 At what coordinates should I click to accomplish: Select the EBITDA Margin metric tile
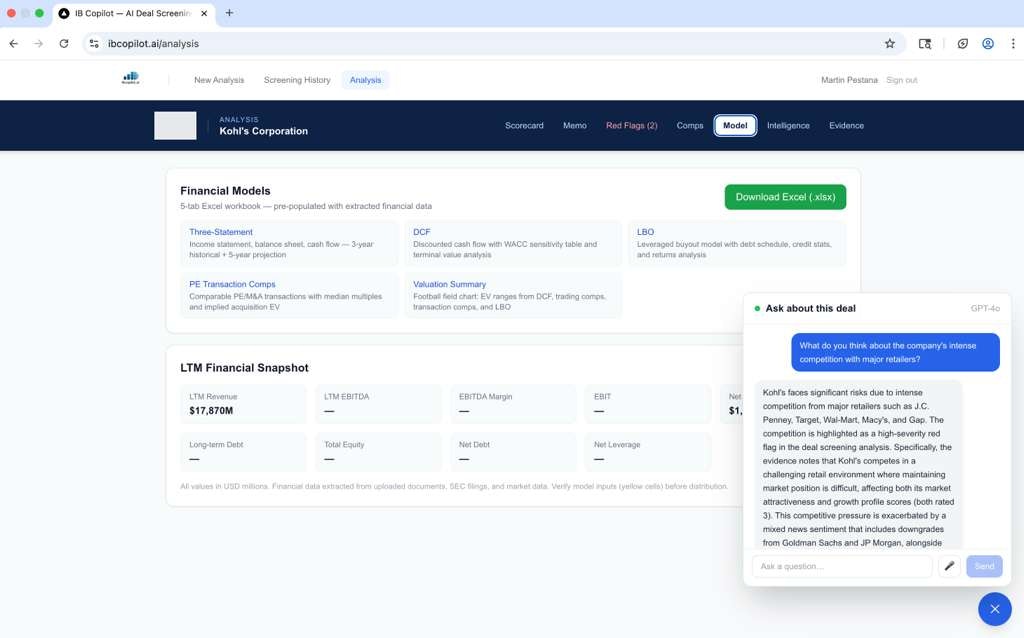pyautogui.click(x=513, y=404)
